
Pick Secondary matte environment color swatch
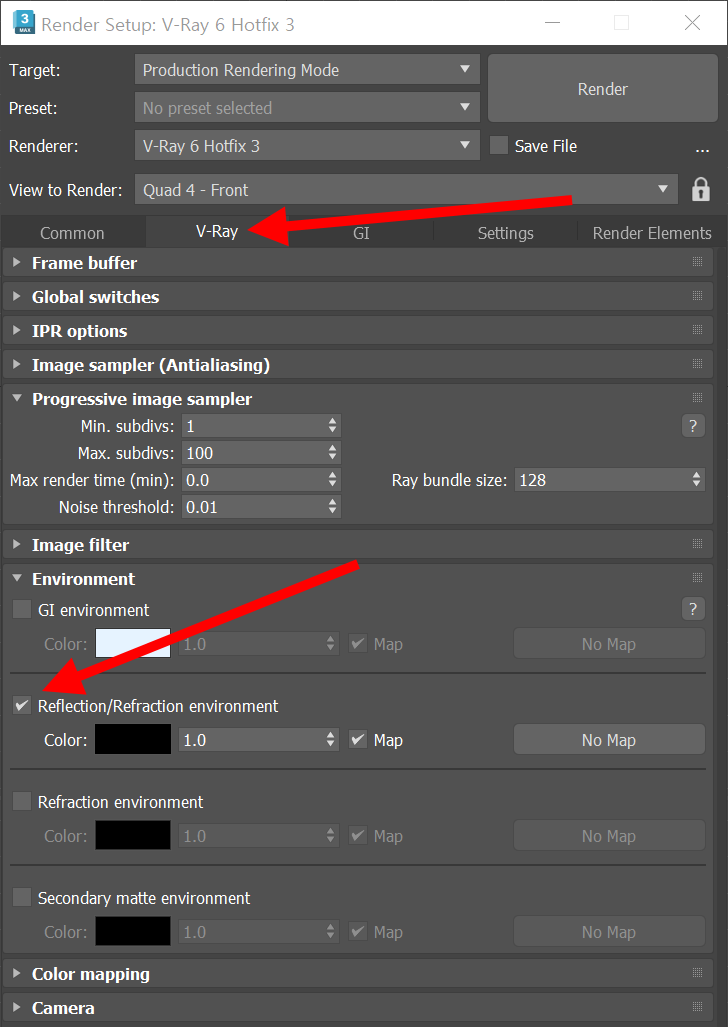[x=133, y=931]
